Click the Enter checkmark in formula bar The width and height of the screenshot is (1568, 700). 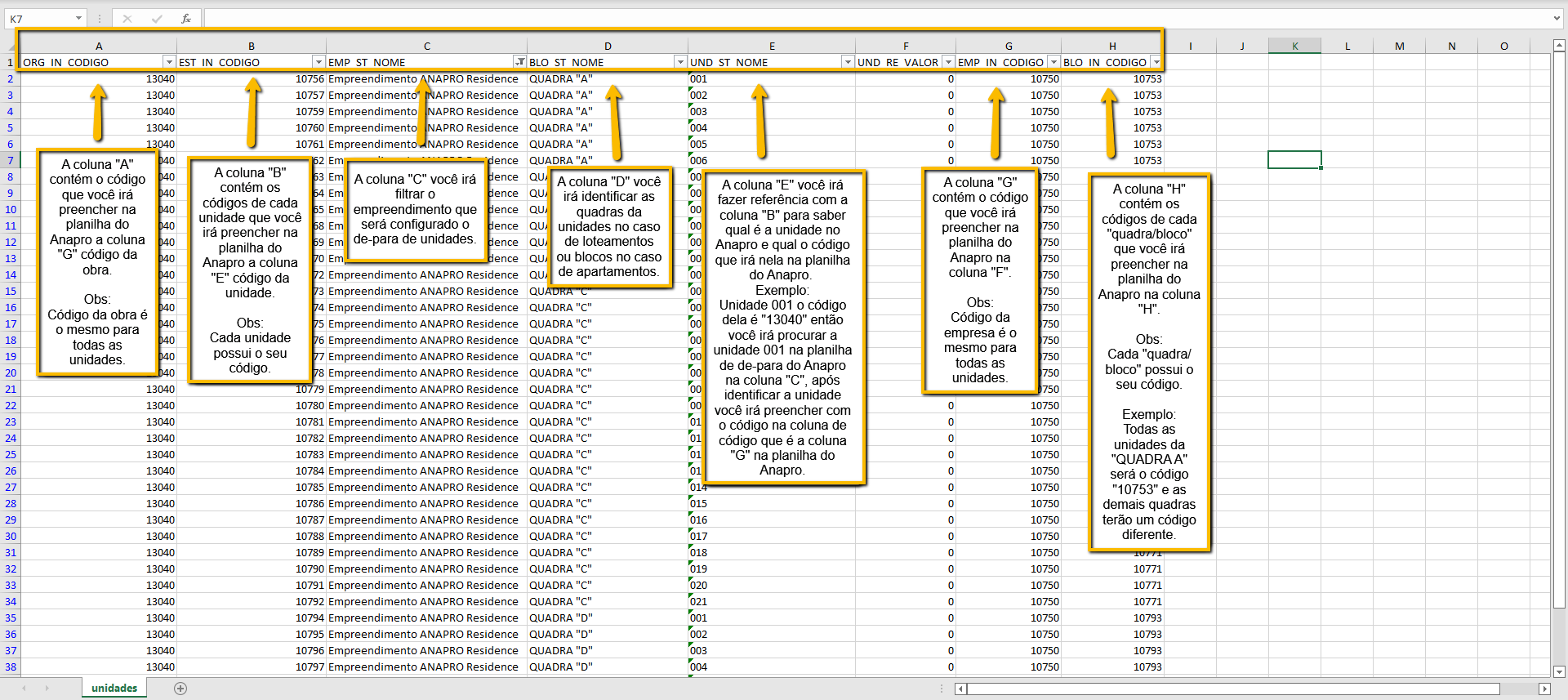157,18
